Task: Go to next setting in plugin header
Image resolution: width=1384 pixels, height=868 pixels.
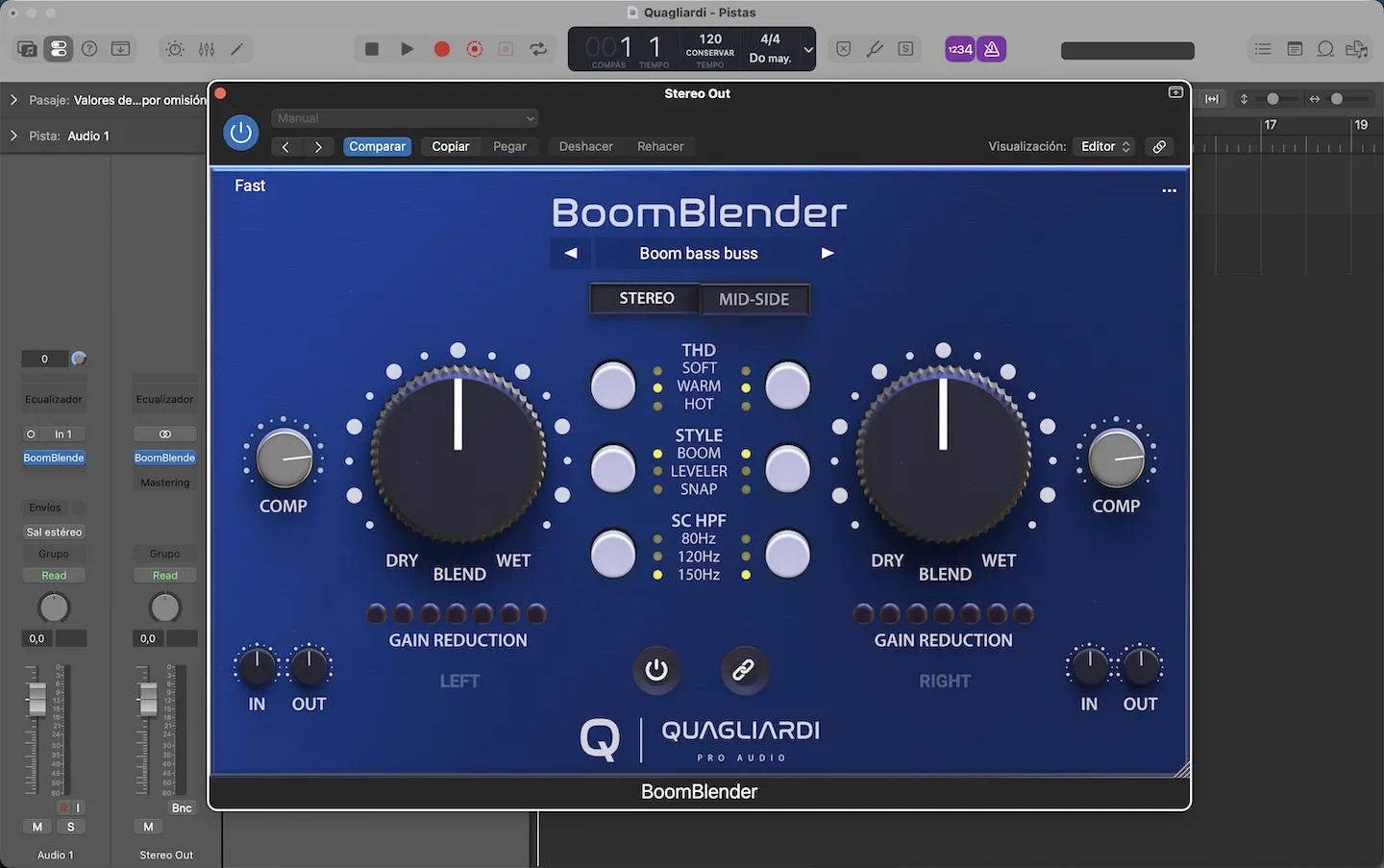Action: [318, 147]
